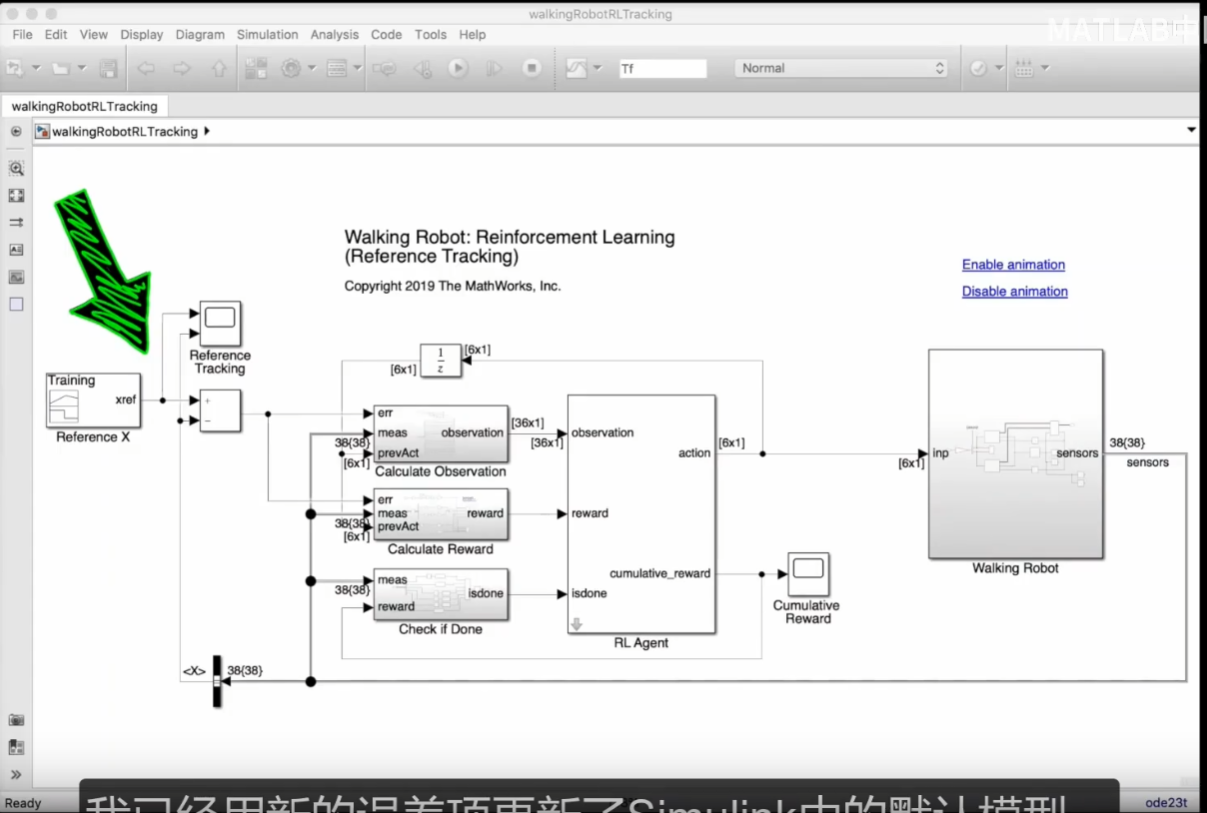
Task: Select the RL Agent block
Action: coord(641,514)
